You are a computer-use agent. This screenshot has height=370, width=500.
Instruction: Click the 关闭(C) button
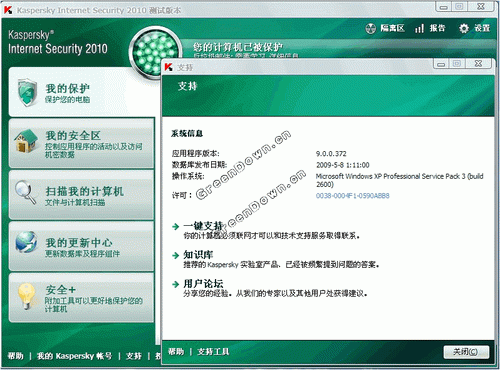pos(466,352)
